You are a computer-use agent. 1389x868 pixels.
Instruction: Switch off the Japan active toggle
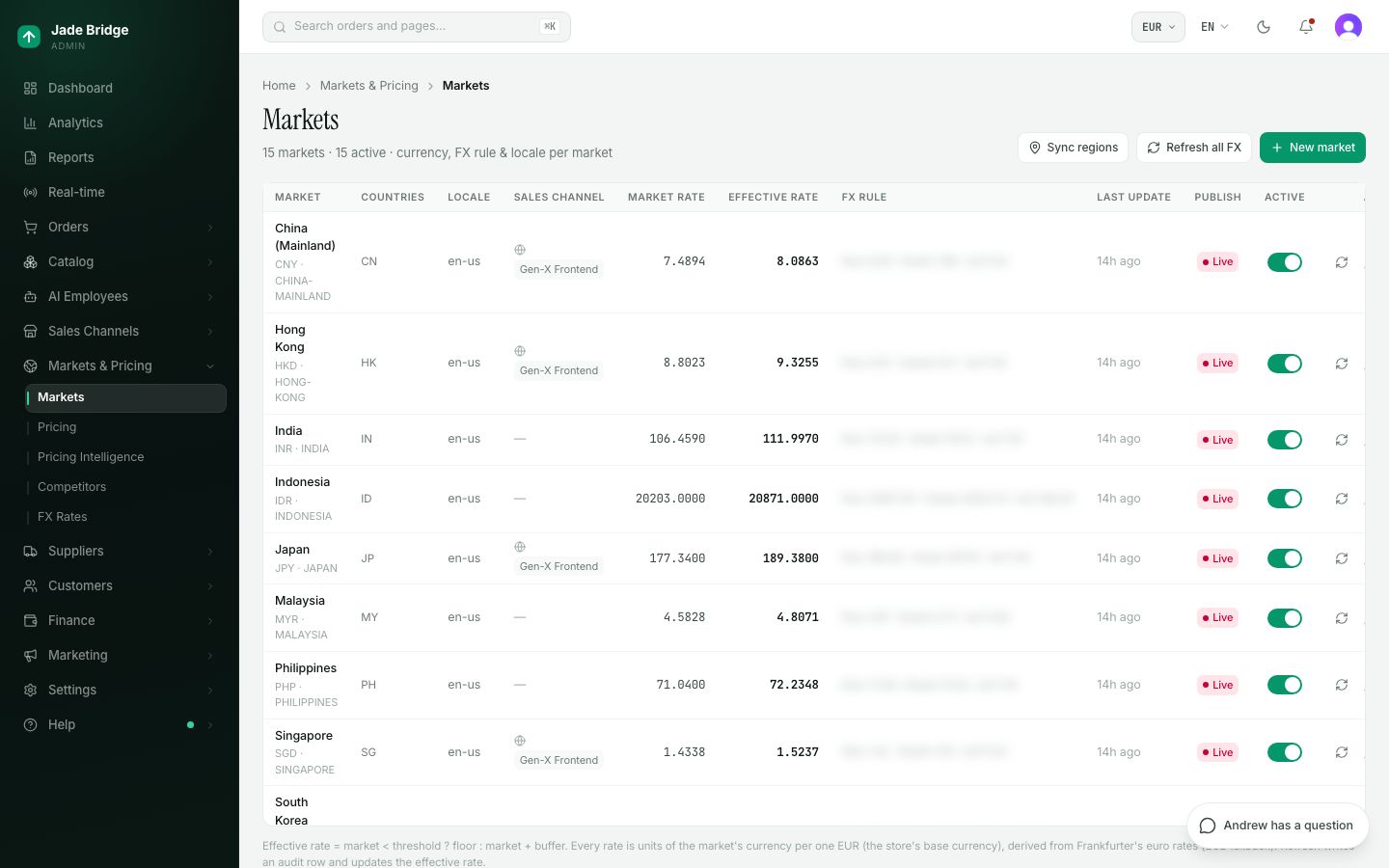1285,558
